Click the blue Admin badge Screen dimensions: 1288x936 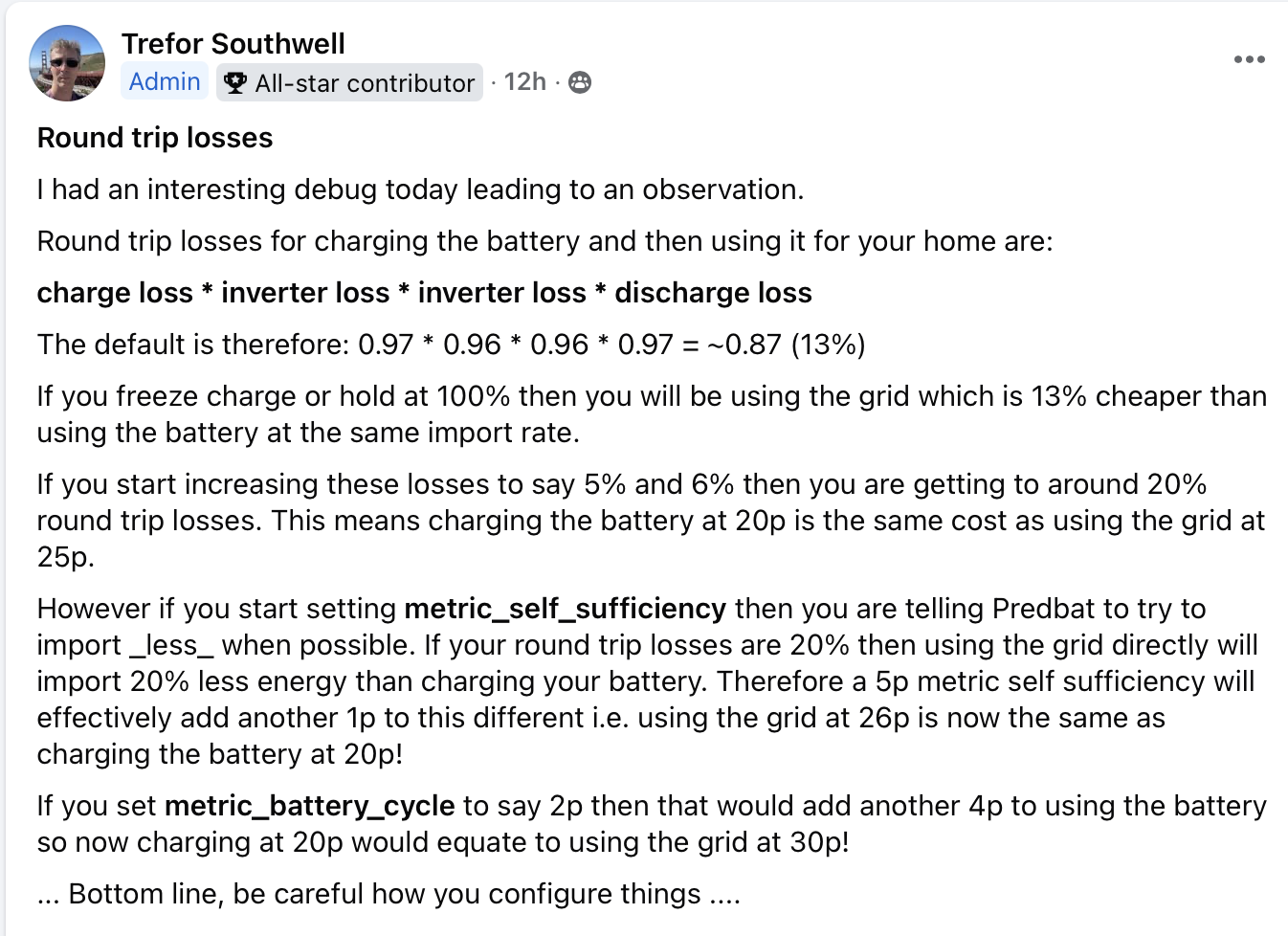coord(165,82)
